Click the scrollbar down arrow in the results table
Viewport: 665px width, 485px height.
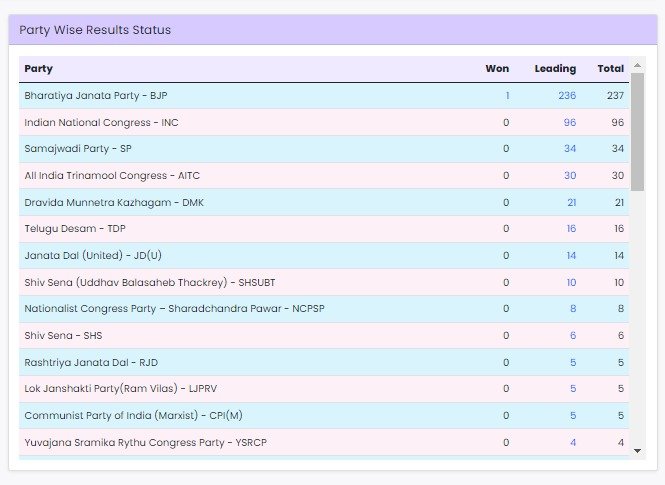pos(638,451)
